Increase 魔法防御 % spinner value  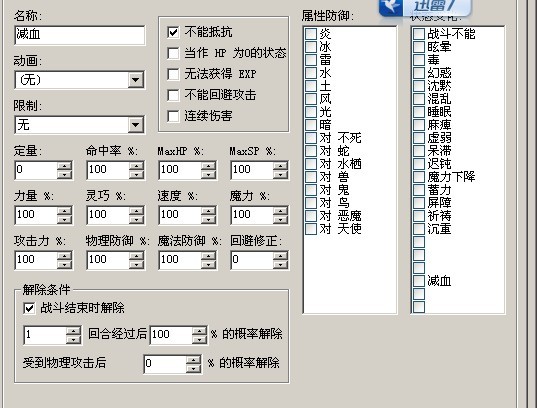pos(208,256)
